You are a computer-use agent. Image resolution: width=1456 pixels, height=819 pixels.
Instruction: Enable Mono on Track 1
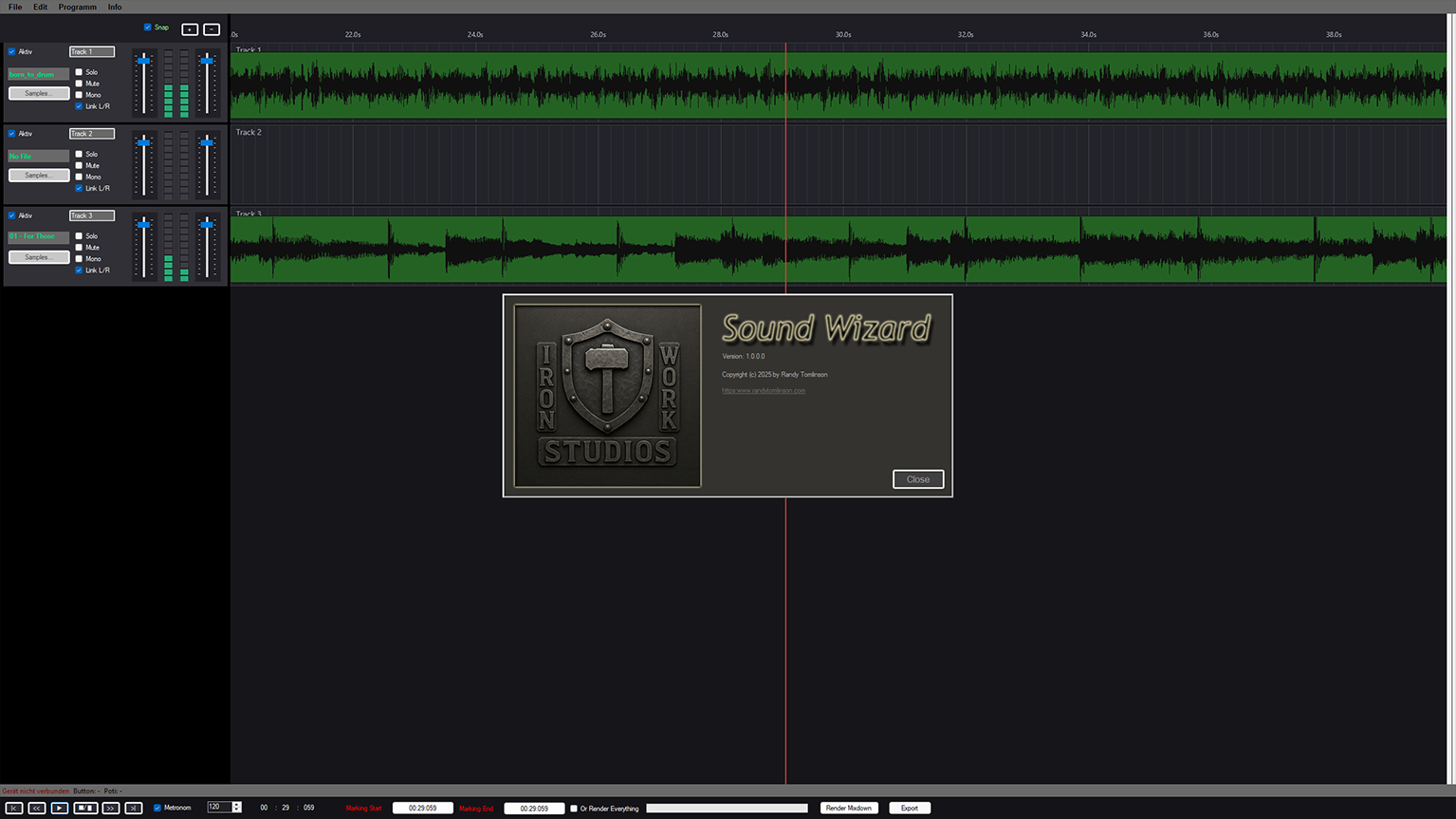[x=79, y=95]
